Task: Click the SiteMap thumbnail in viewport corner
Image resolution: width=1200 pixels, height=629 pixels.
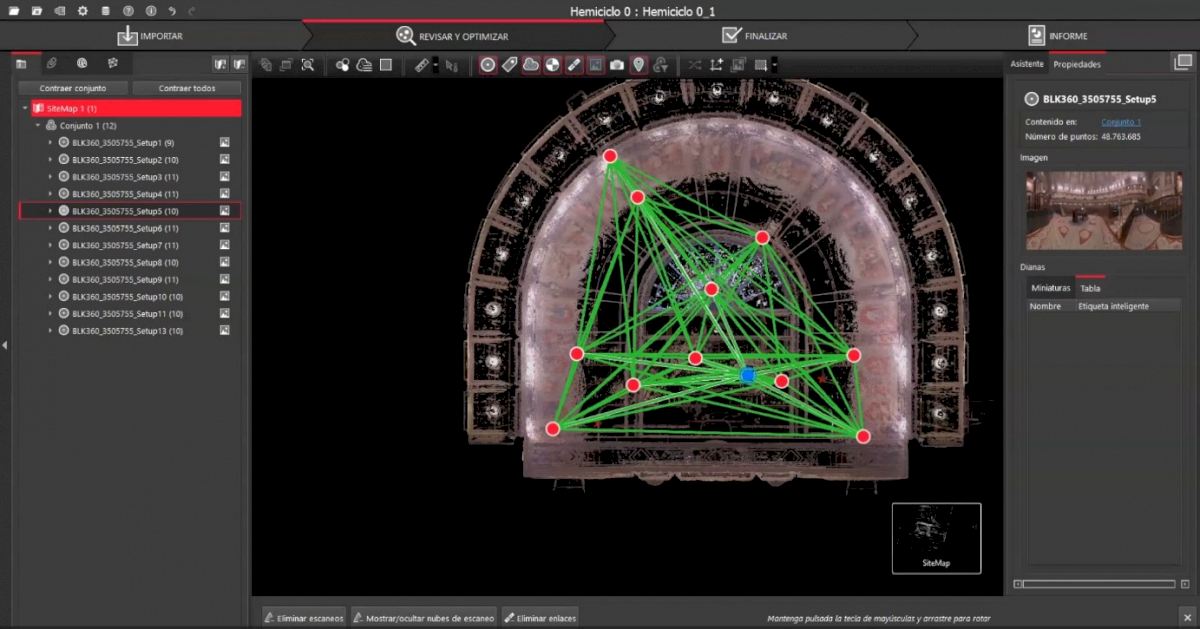Action: 936,538
